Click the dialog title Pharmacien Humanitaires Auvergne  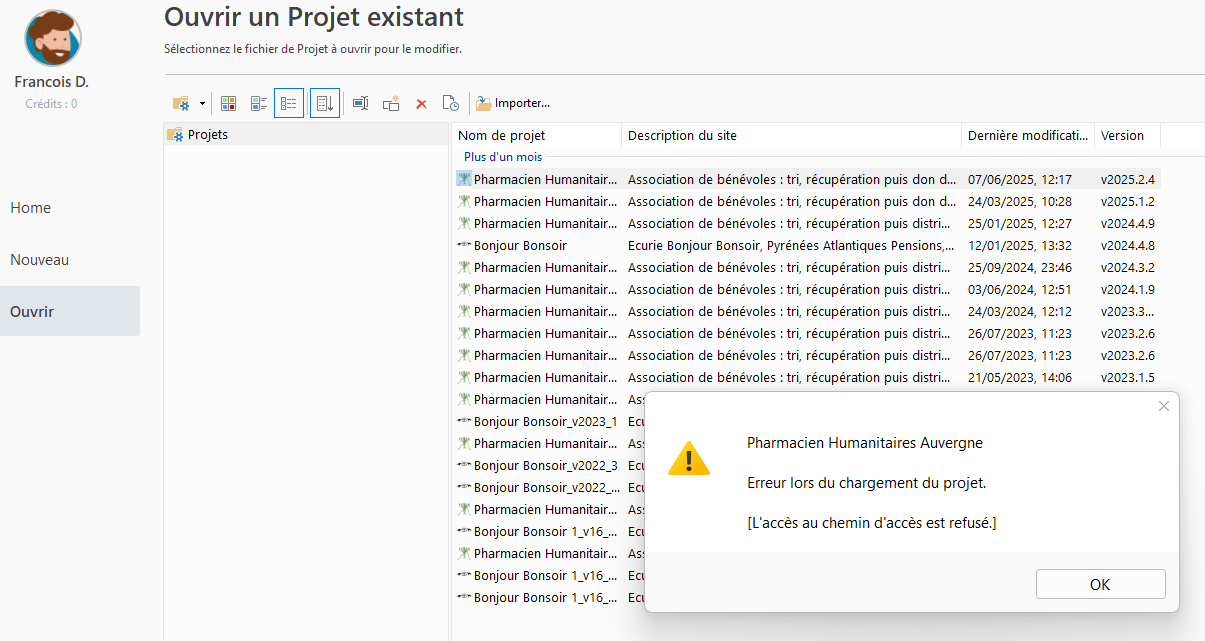click(x=865, y=443)
